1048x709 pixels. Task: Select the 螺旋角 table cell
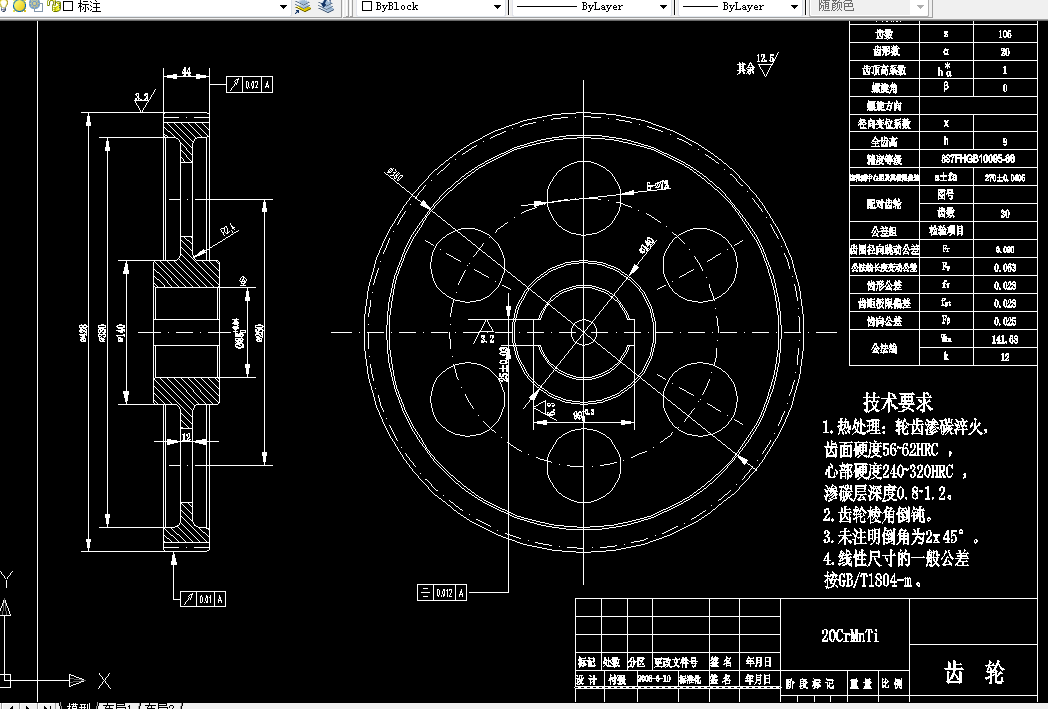[x=885, y=88]
